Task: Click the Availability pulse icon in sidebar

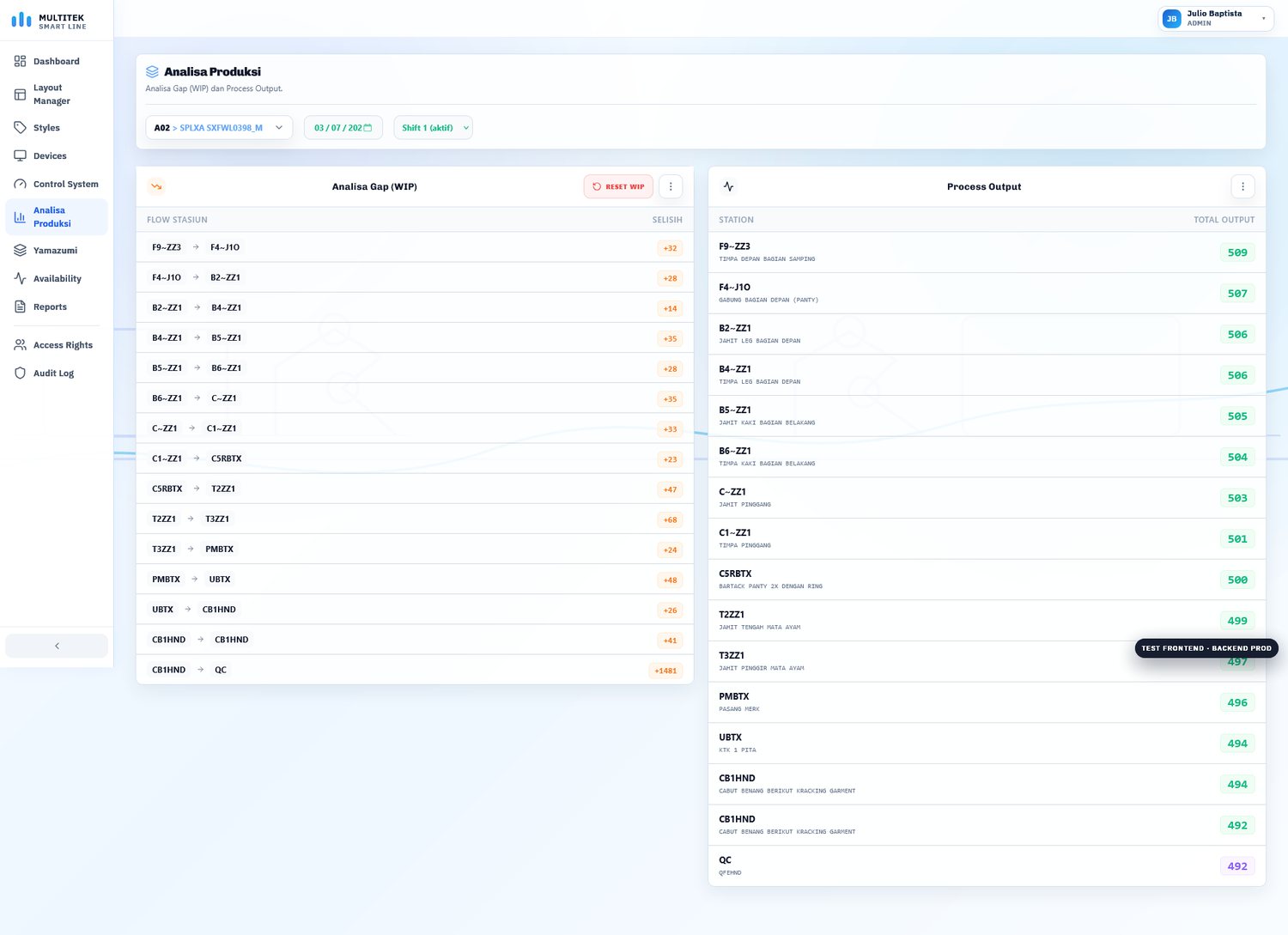Action: [20, 278]
